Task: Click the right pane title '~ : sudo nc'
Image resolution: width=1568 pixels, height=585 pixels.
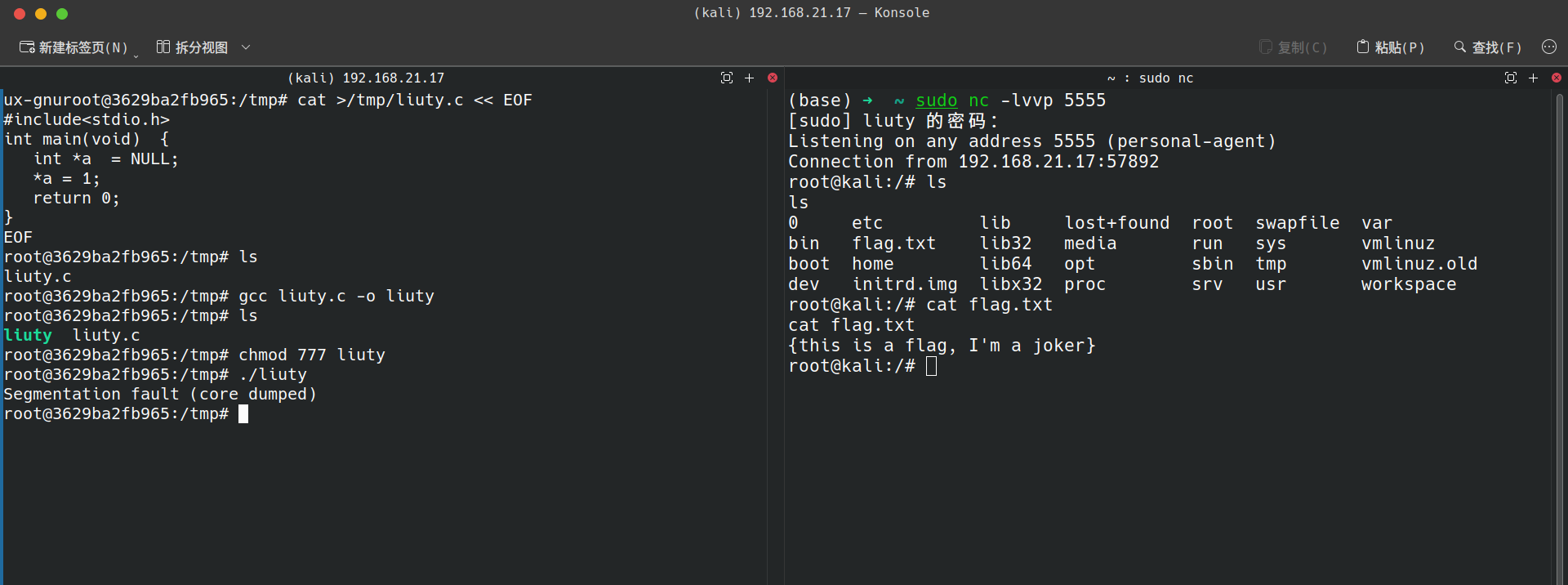Action: tap(1150, 78)
